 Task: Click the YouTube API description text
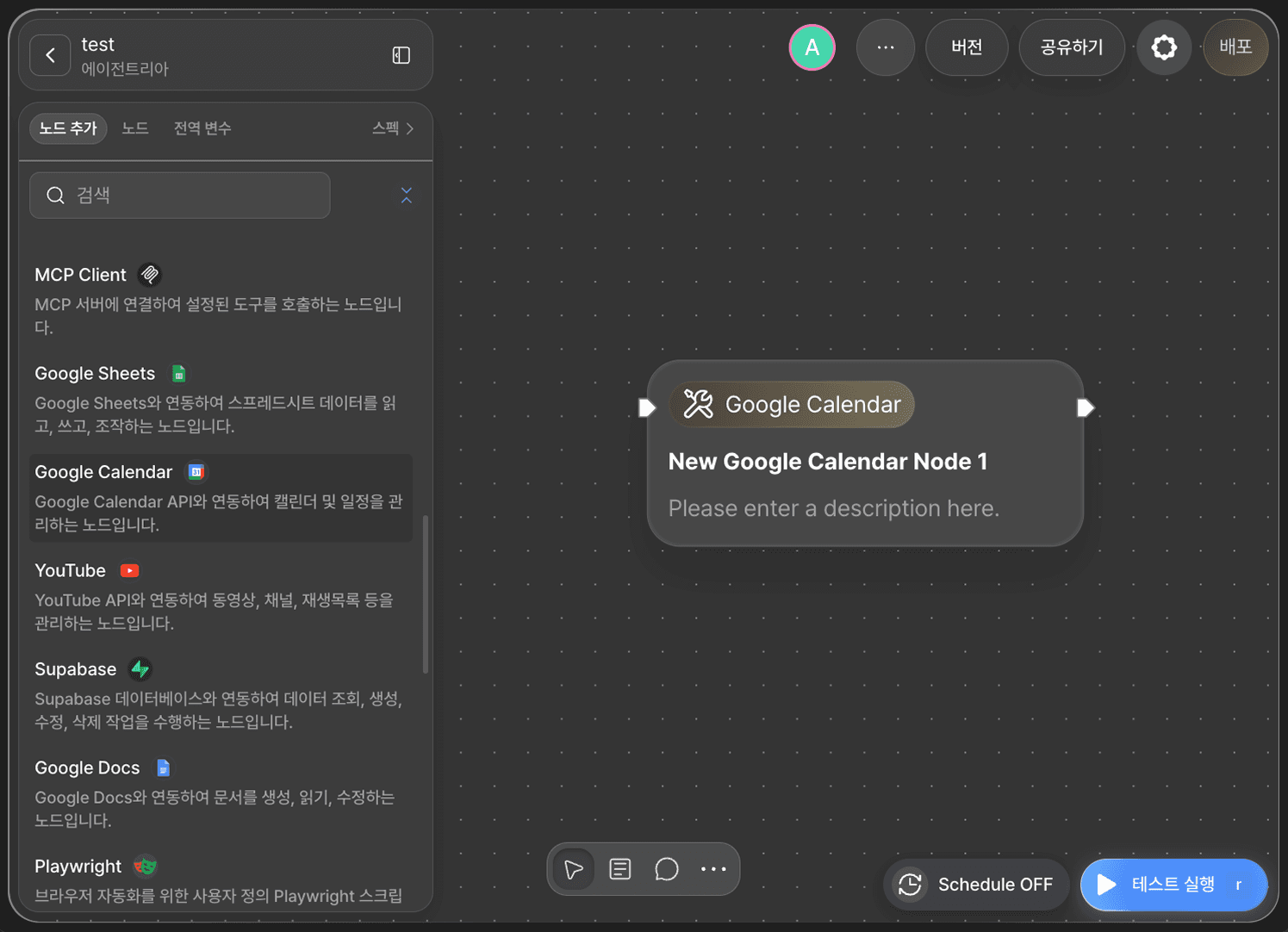pyautogui.click(x=214, y=612)
